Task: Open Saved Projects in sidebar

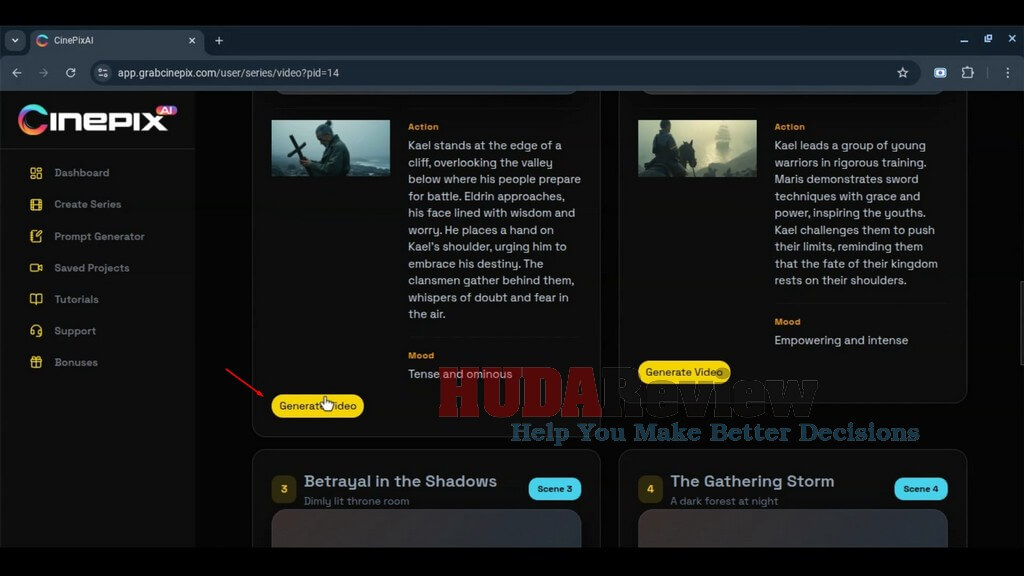Action: [x=91, y=268]
